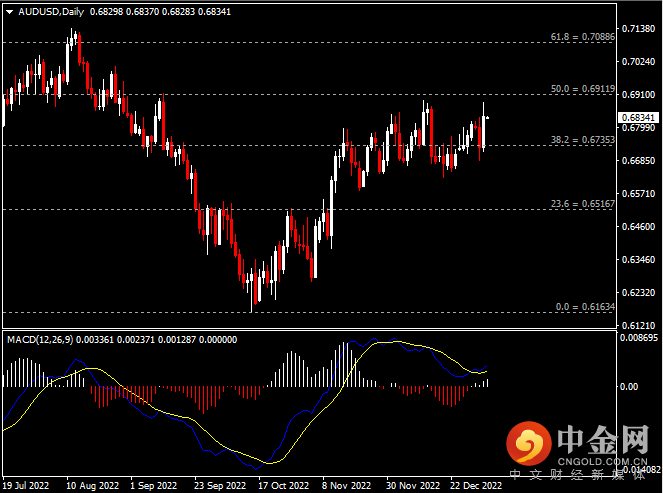Click the orange CNGOLD cloud logo

pos(525,441)
